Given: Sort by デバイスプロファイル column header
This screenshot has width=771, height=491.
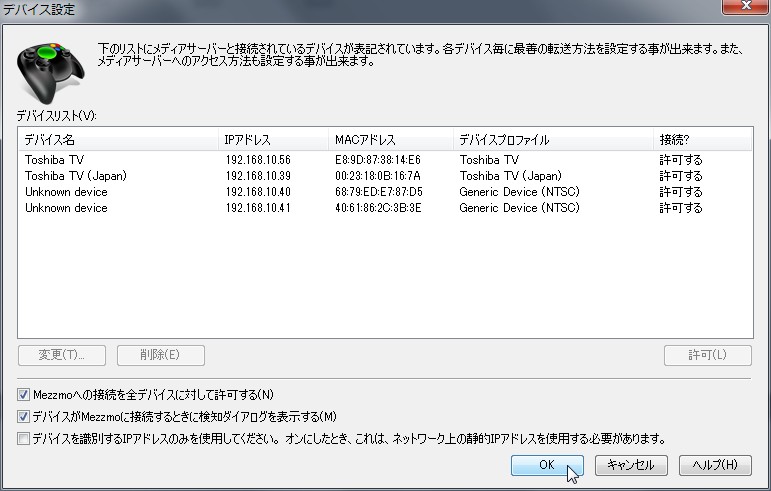Looking at the screenshot, I should [x=553, y=140].
